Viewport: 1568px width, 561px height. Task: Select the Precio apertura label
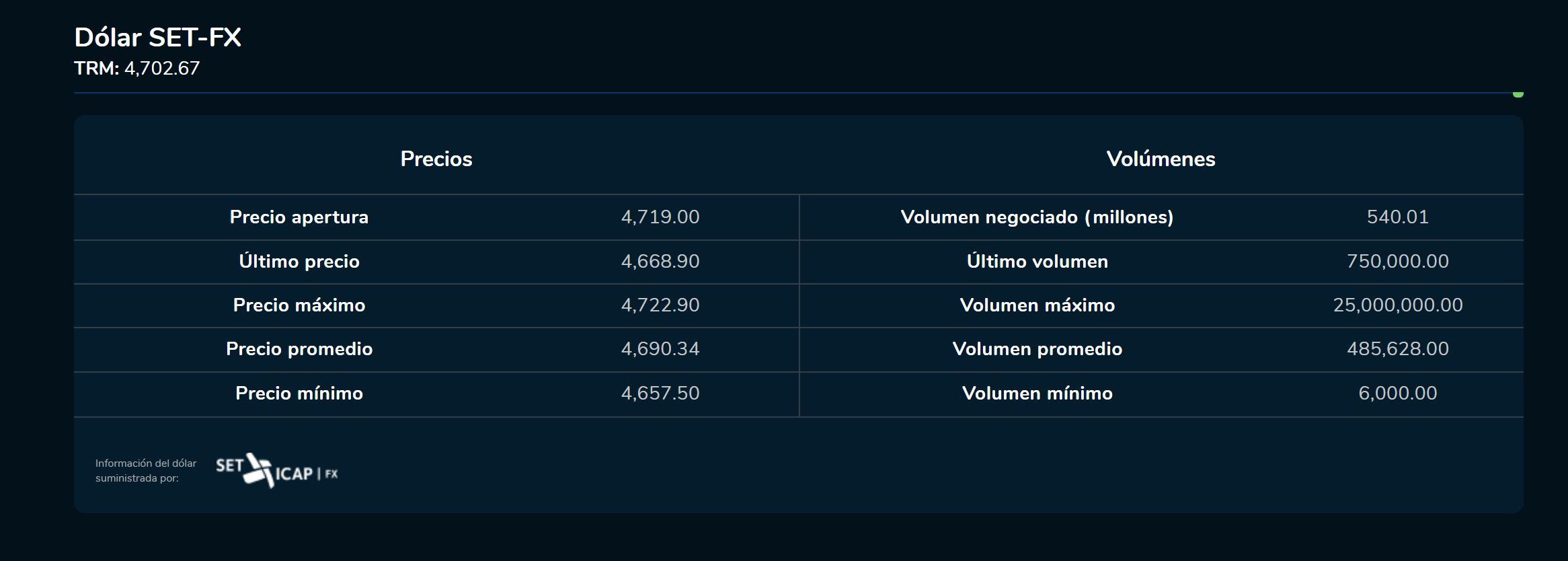tap(299, 217)
